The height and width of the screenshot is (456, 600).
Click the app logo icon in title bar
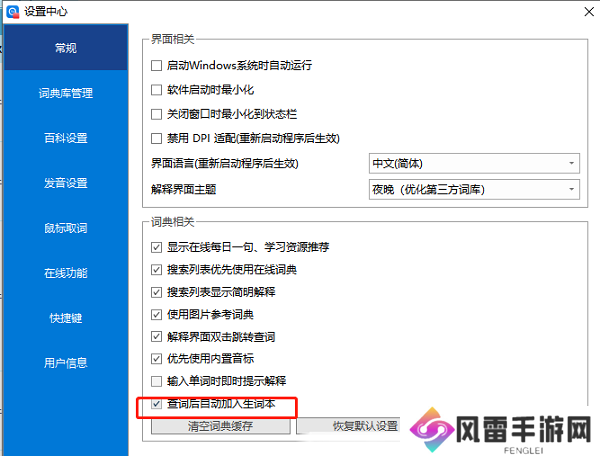[x=13, y=11]
